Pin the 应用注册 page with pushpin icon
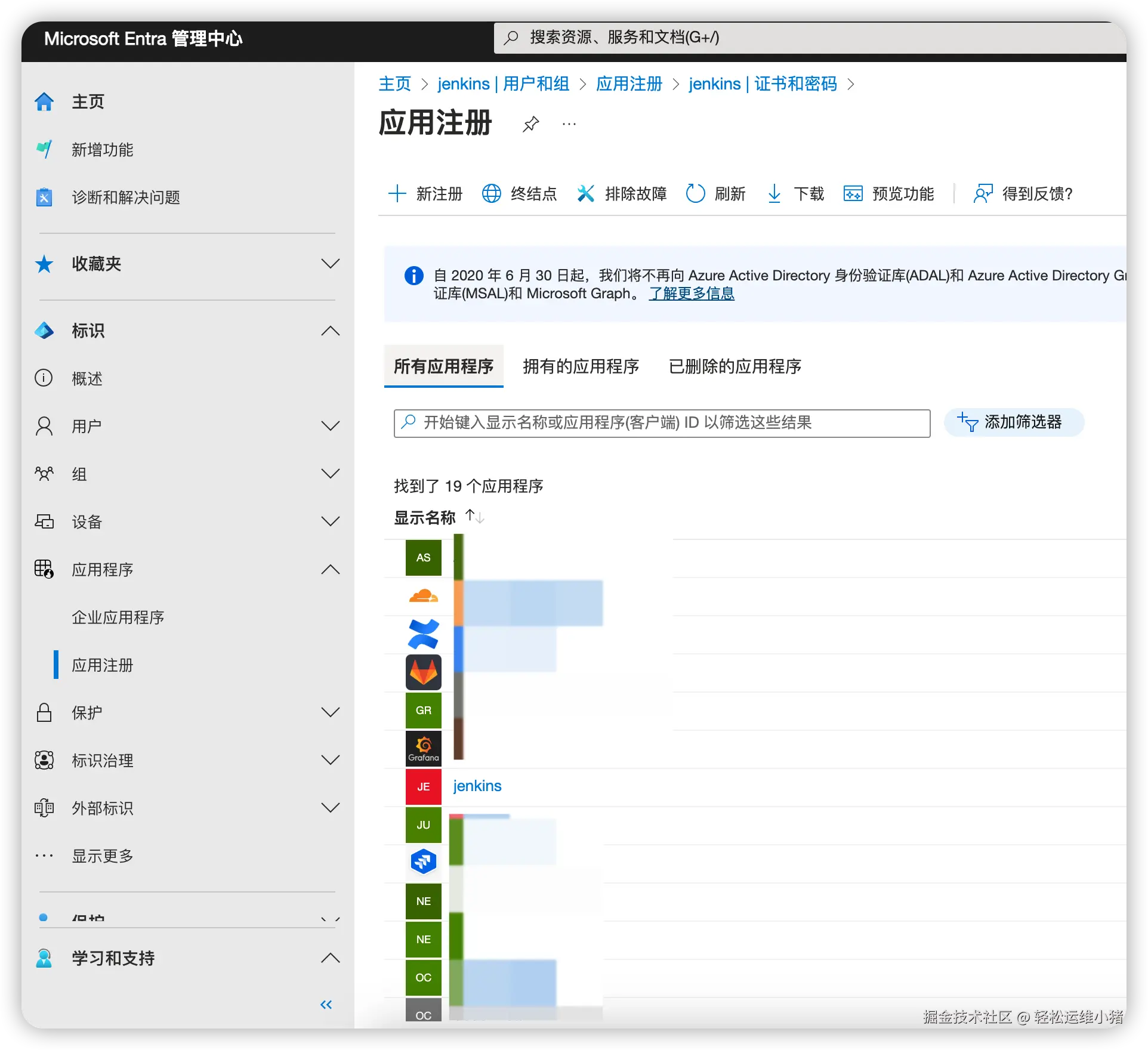The width and height of the screenshot is (1148, 1050). coord(530,124)
